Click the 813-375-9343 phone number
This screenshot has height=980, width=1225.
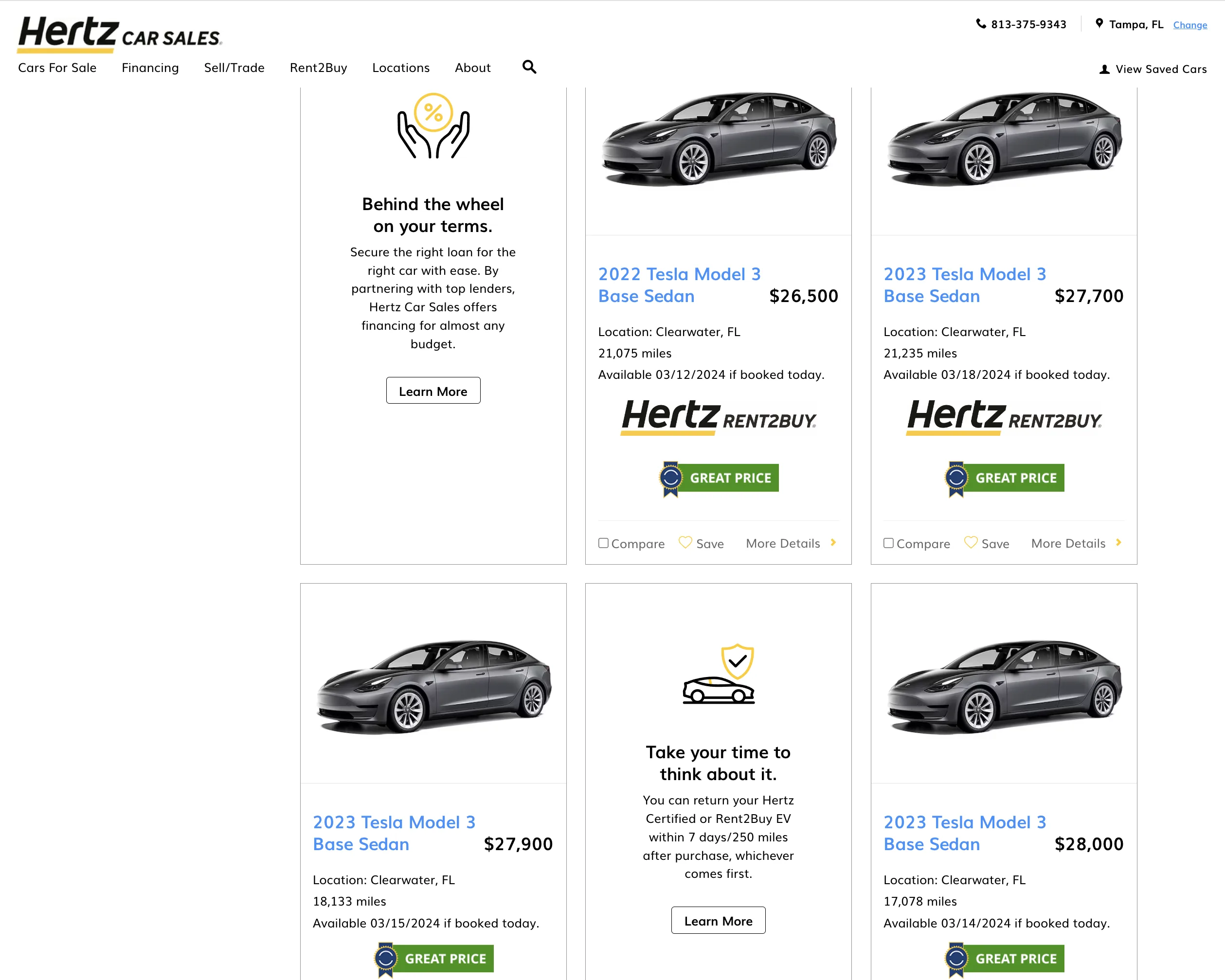point(1028,24)
